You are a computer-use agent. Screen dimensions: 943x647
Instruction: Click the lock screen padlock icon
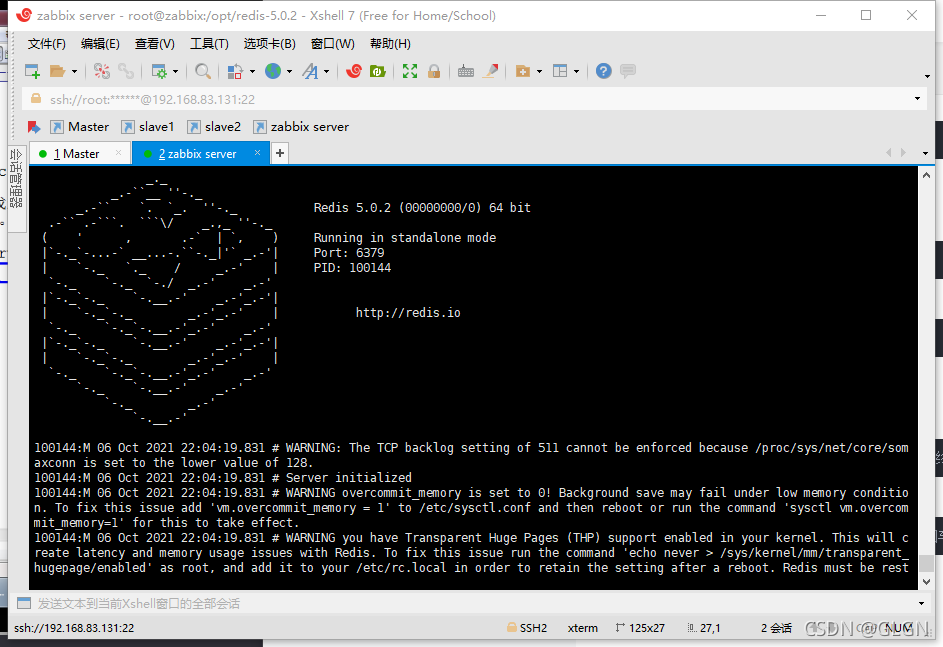coord(434,72)
